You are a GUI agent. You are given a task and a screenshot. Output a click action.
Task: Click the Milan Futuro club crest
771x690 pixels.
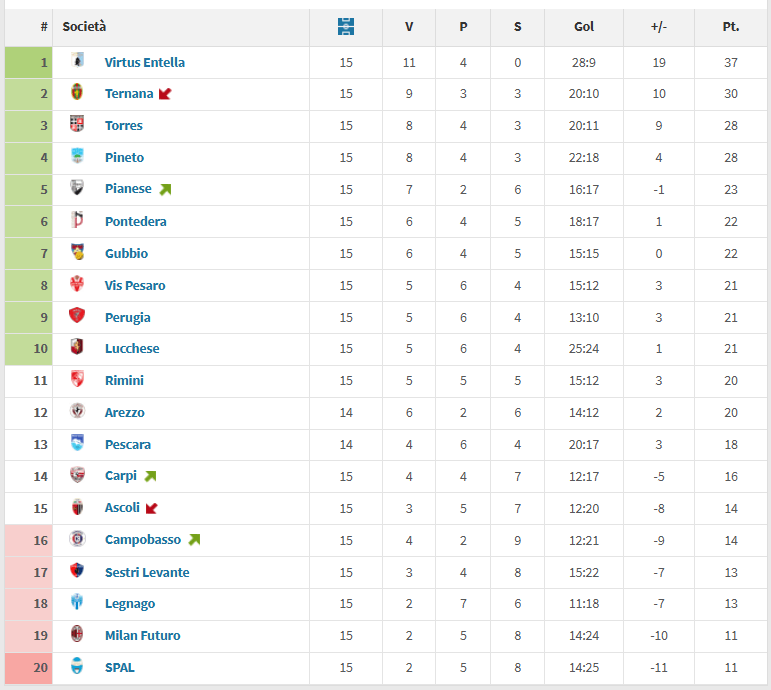(x=77, y=634)
